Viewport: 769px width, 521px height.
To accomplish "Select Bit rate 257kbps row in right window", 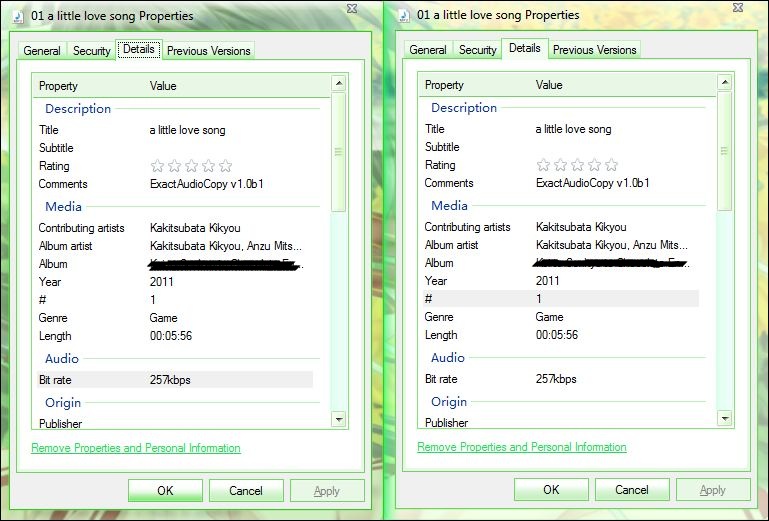I will [561, 379].
